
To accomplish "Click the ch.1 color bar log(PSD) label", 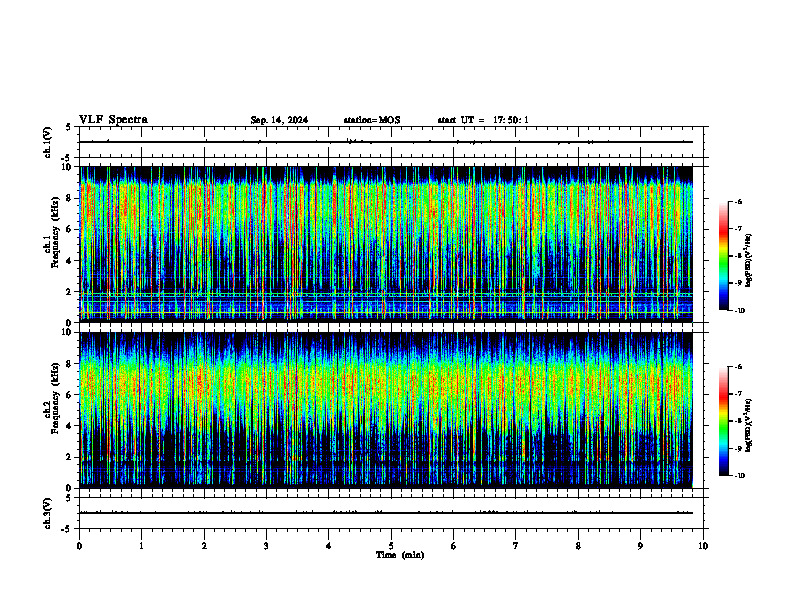I will [749, 260].
